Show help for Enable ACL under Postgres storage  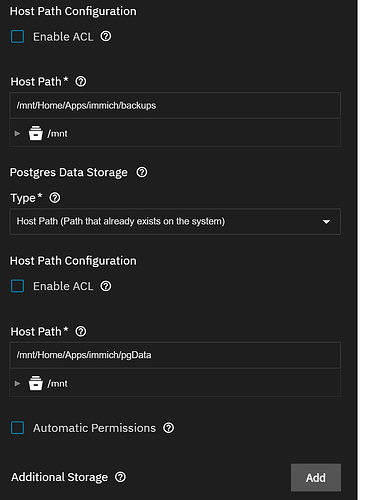tap(106, 286)
